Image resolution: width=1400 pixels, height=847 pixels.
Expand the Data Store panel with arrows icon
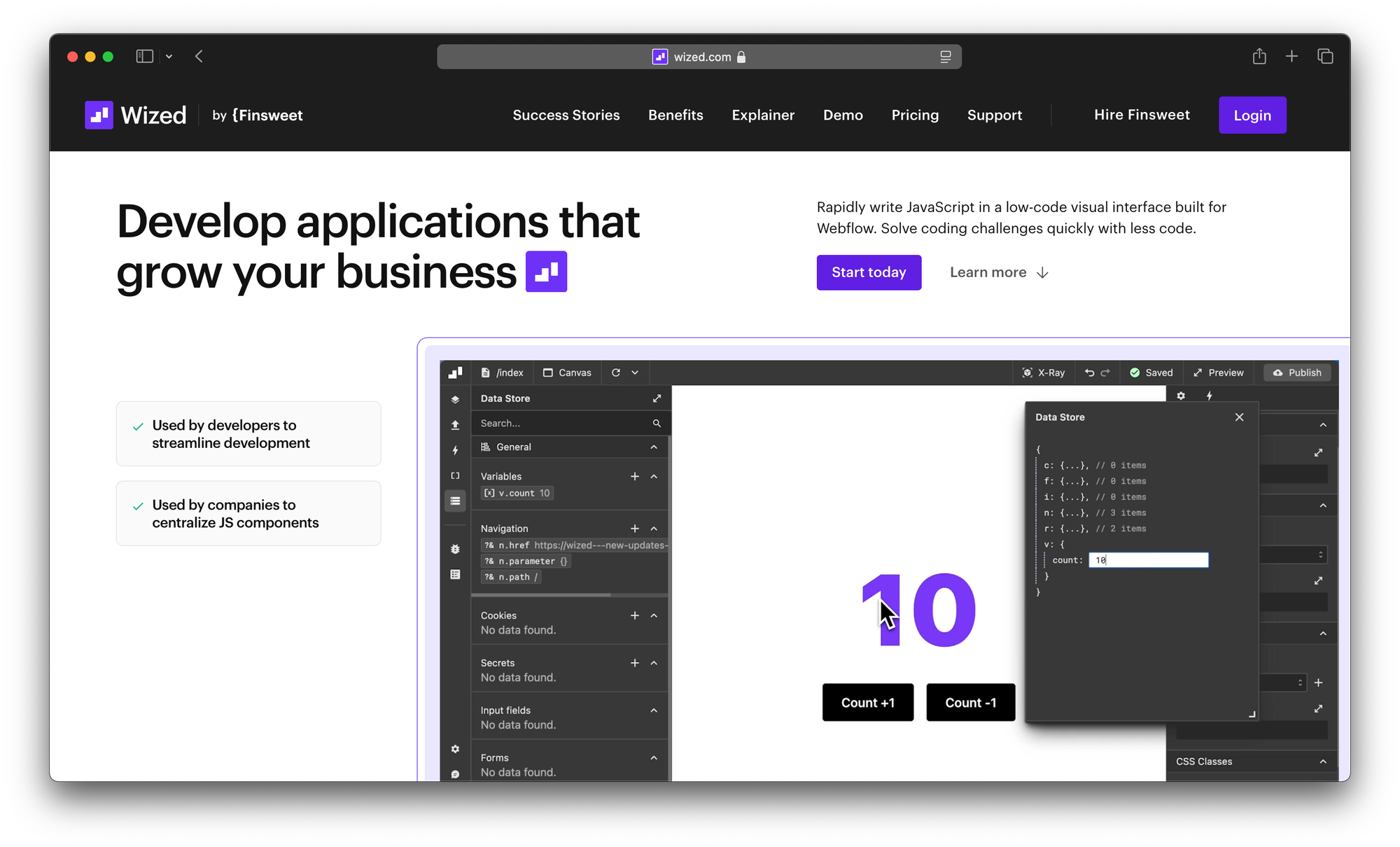[657, 398]
